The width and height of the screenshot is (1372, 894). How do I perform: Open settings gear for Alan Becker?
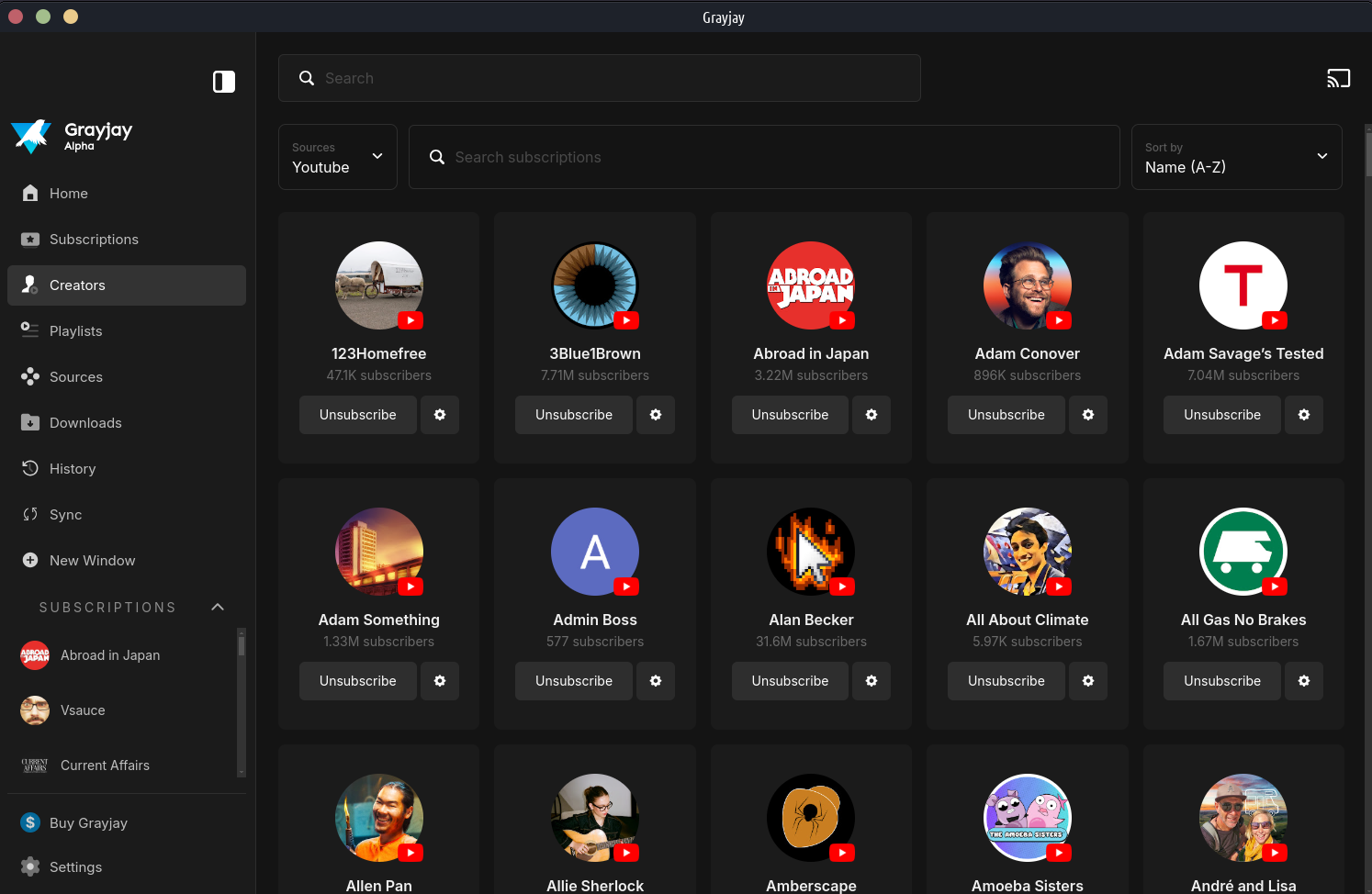872,681
